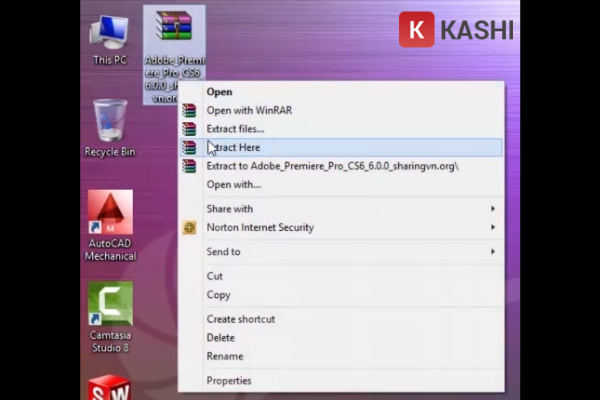Choose Copy in the context menu

(x=218, y=295)
